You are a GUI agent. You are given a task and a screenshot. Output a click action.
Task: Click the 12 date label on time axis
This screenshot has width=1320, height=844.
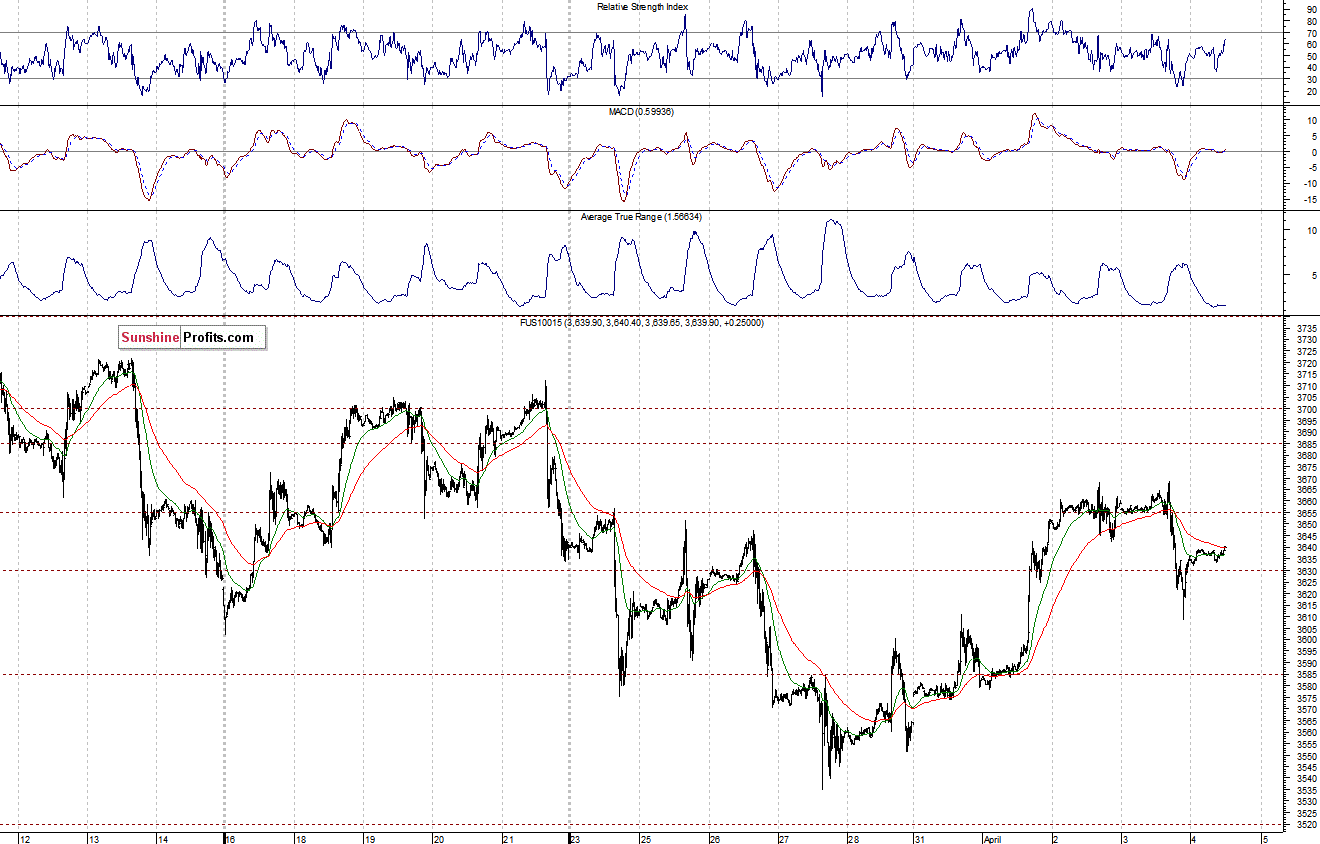(25, 839)
